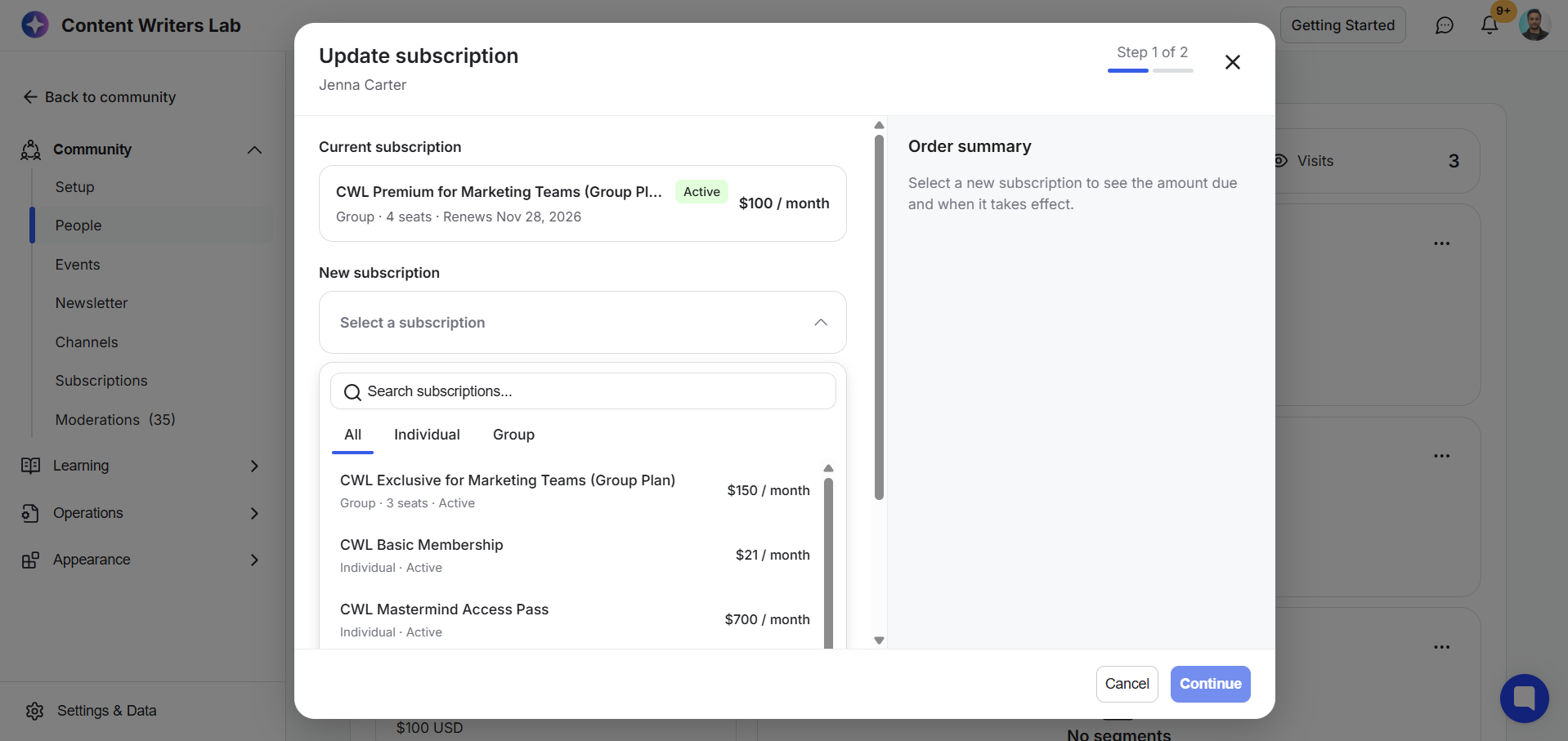
Task: Click the subscription list scrollbar
Action: pyautogui.click(x=828, y=564)
